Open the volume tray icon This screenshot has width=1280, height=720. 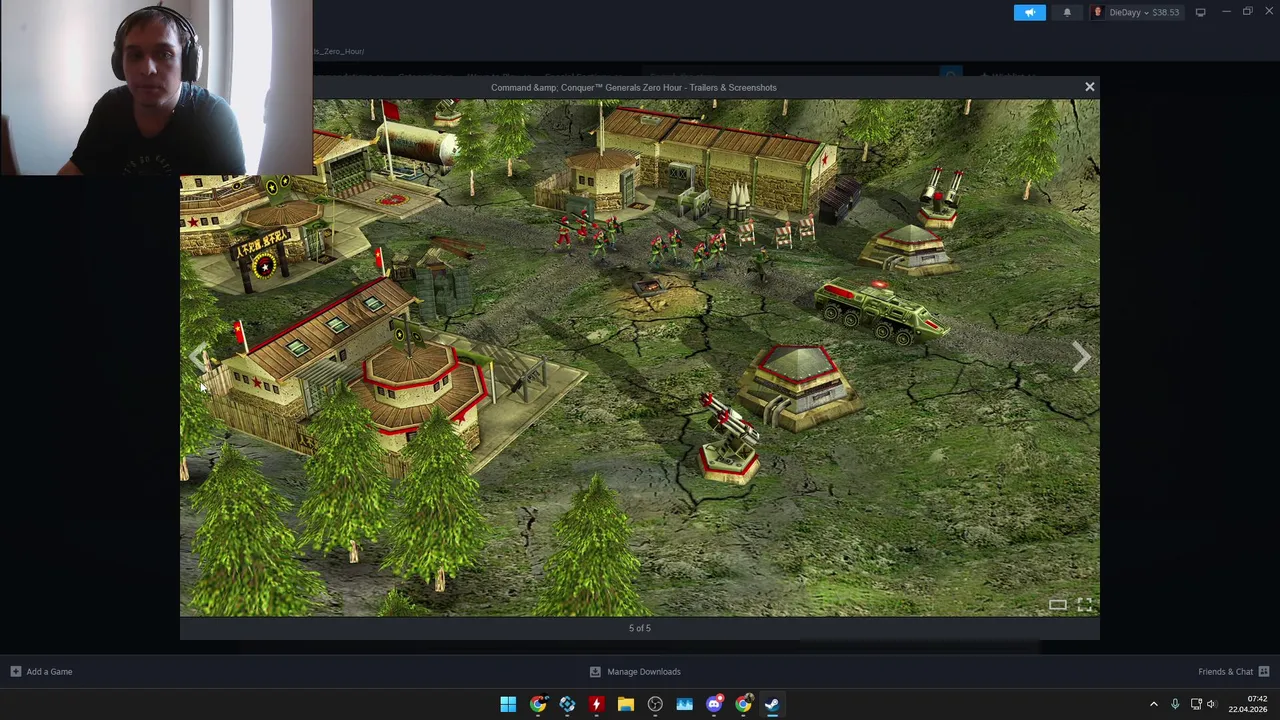click(1211, 704)
